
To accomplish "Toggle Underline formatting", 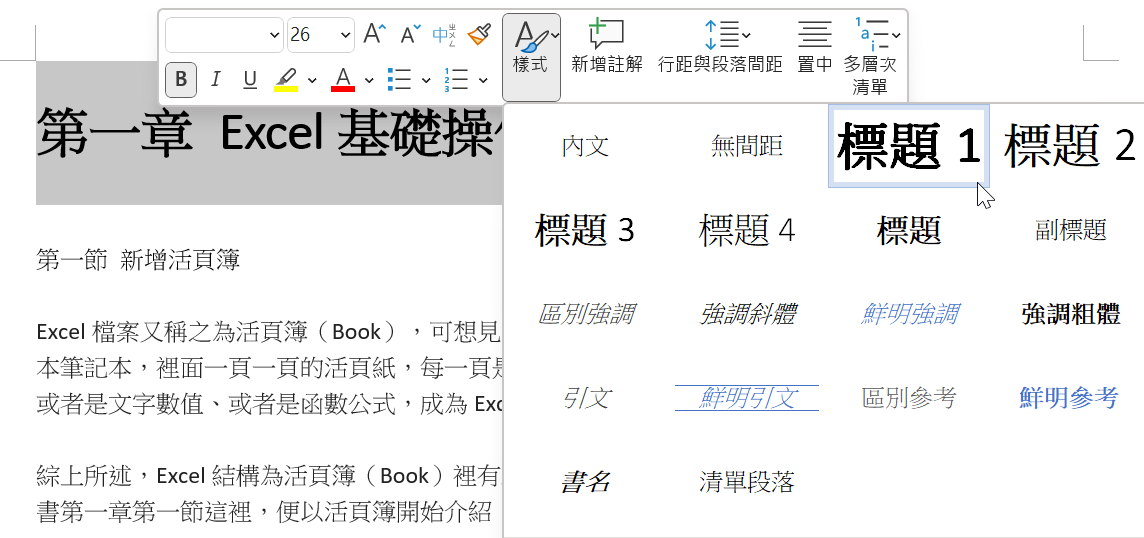I will point(250,80).
